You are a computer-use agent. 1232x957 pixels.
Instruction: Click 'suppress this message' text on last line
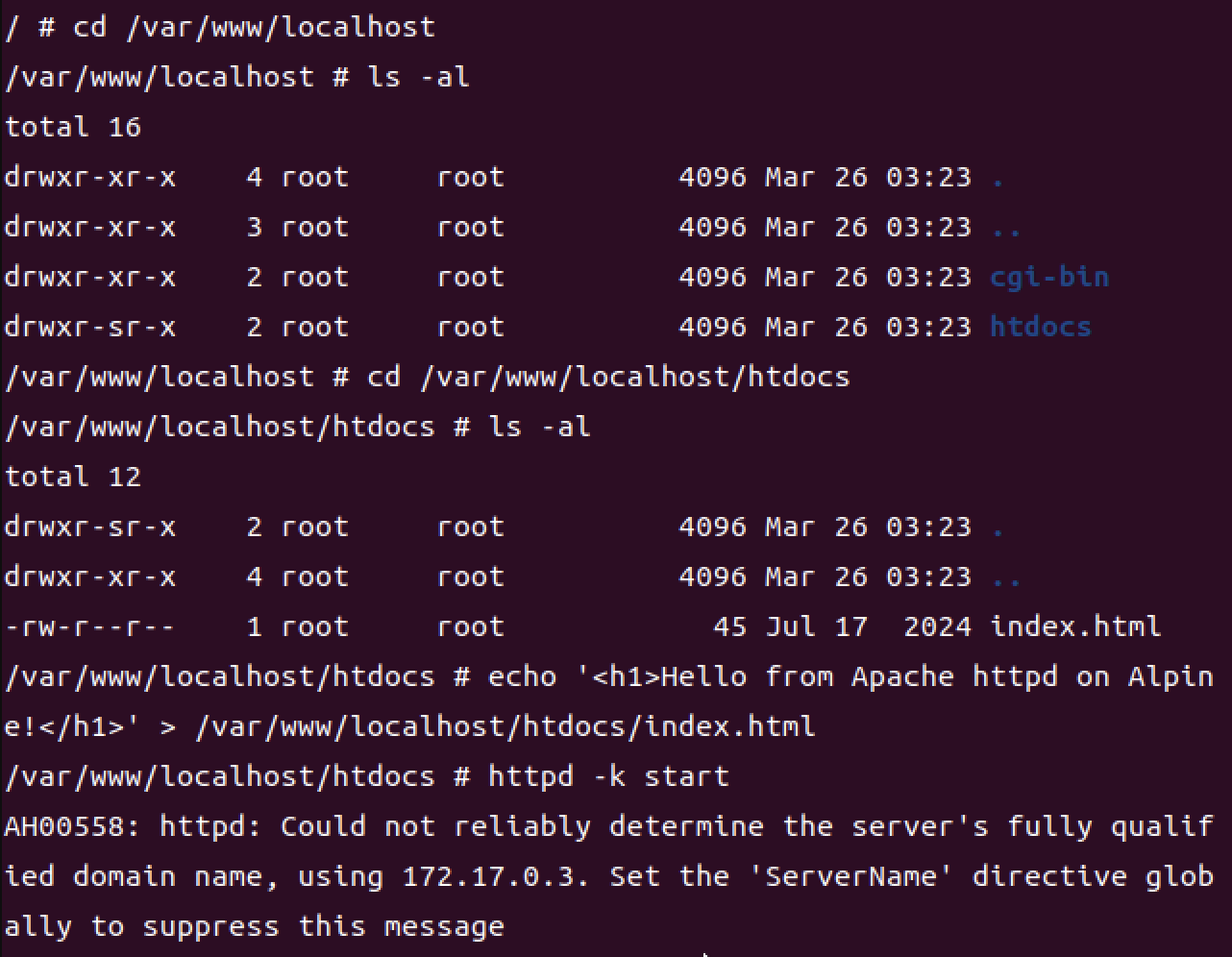pyautogui.click(x=324, y=926)
